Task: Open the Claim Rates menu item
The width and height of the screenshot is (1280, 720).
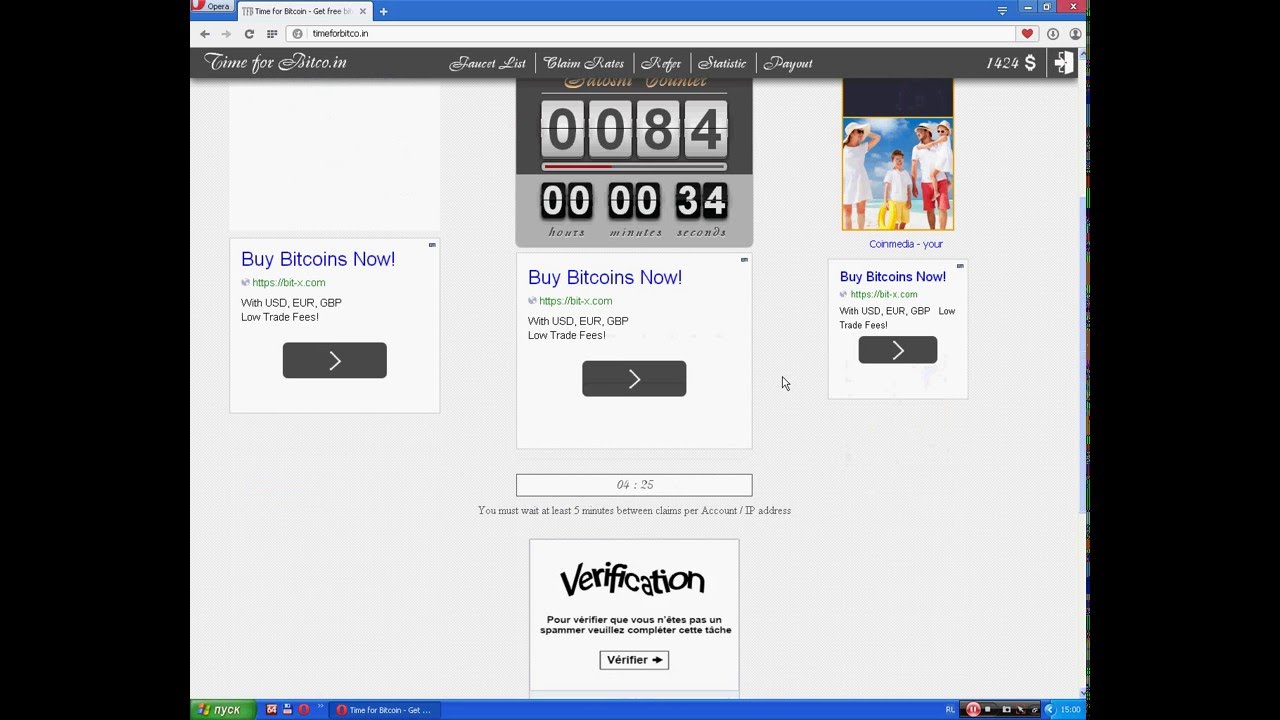Action: click(583, 63)
